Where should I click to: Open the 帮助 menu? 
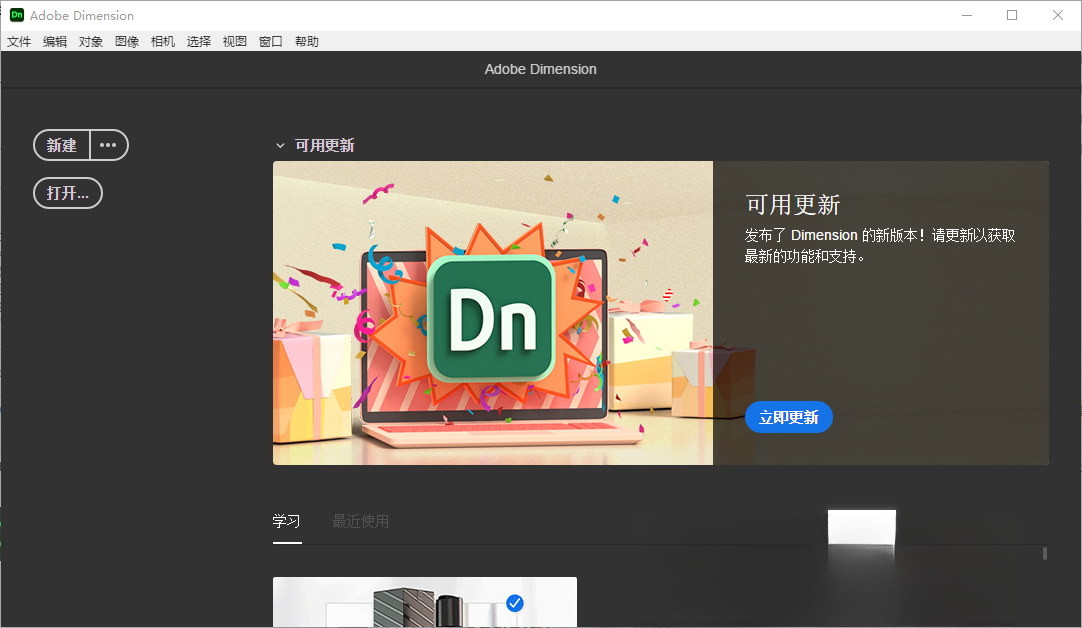pos(306,41)
